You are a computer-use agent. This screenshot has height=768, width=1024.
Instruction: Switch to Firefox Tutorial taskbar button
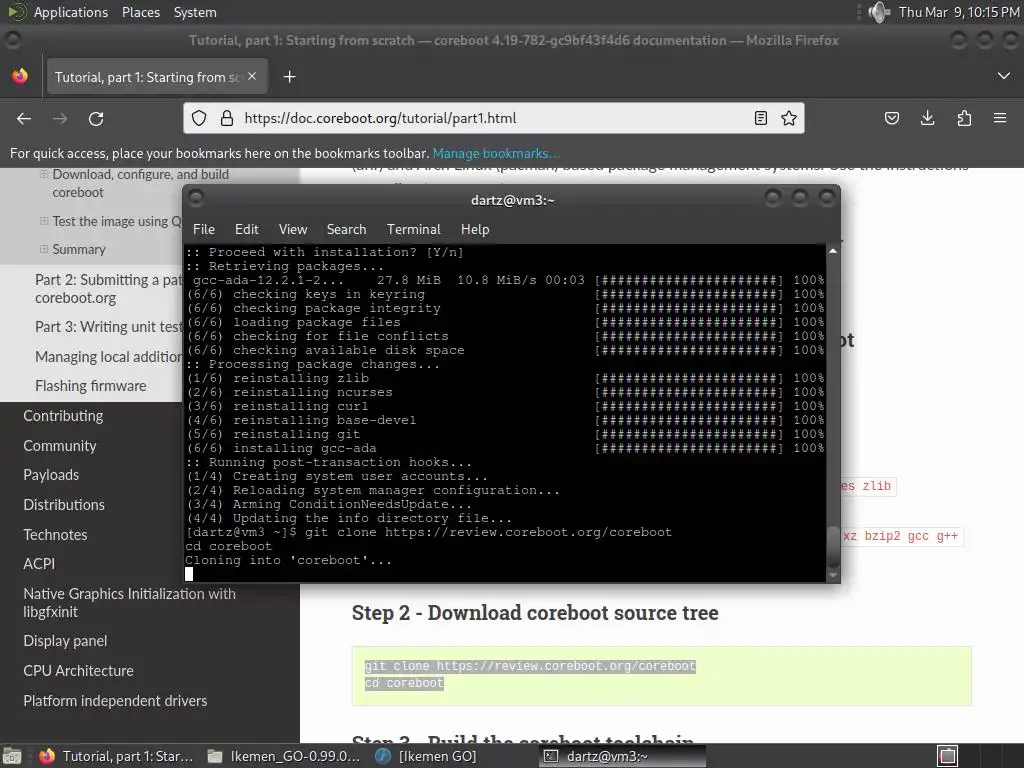(116, 756)
